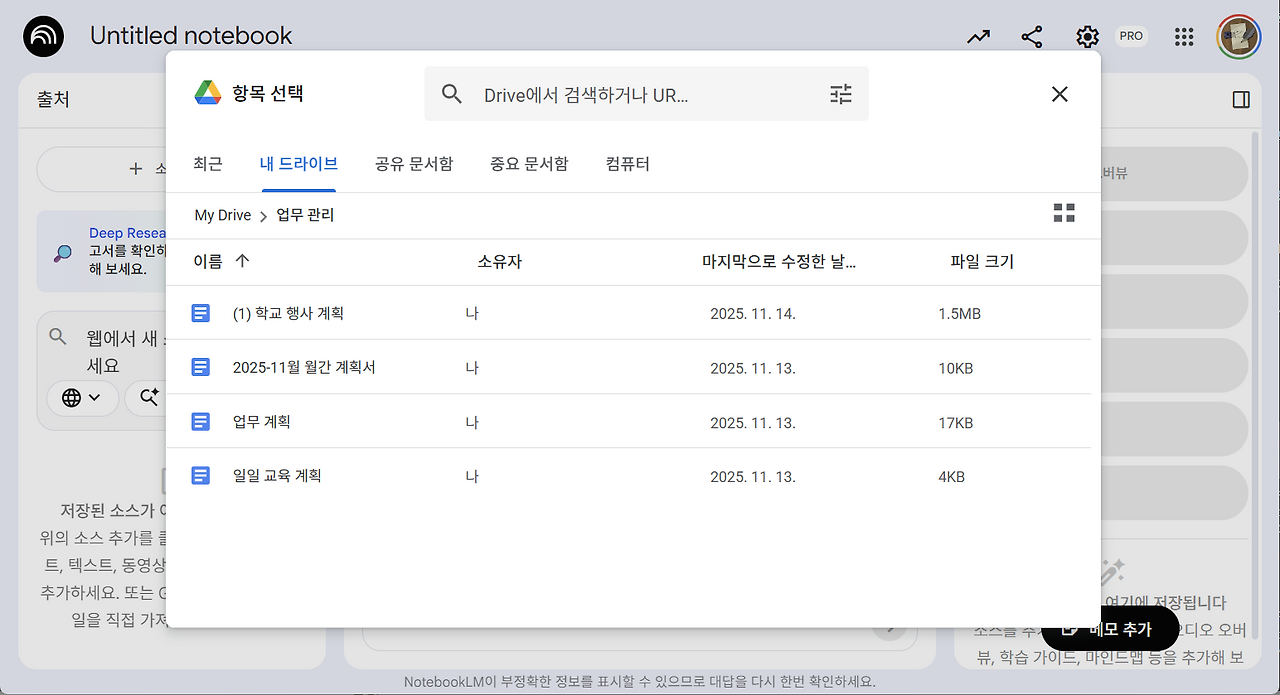Sort by 이름 column header

208,262
